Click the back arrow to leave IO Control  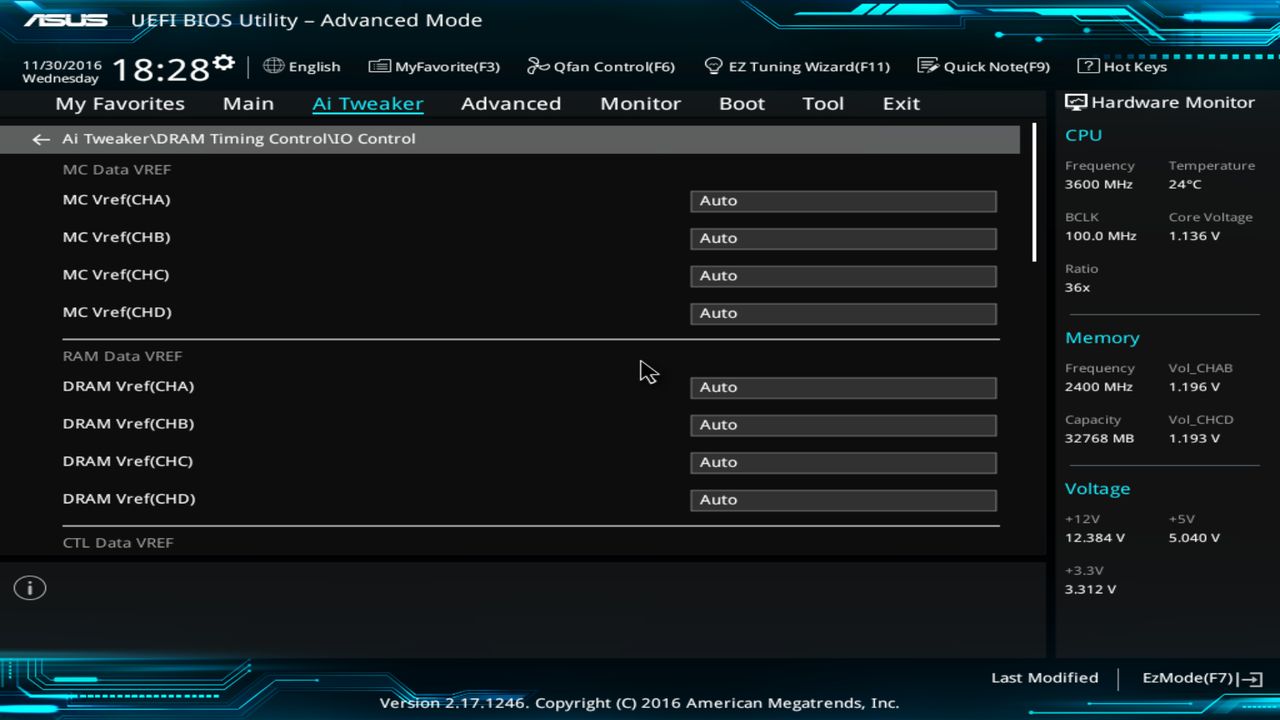click(x=40, y=139)
